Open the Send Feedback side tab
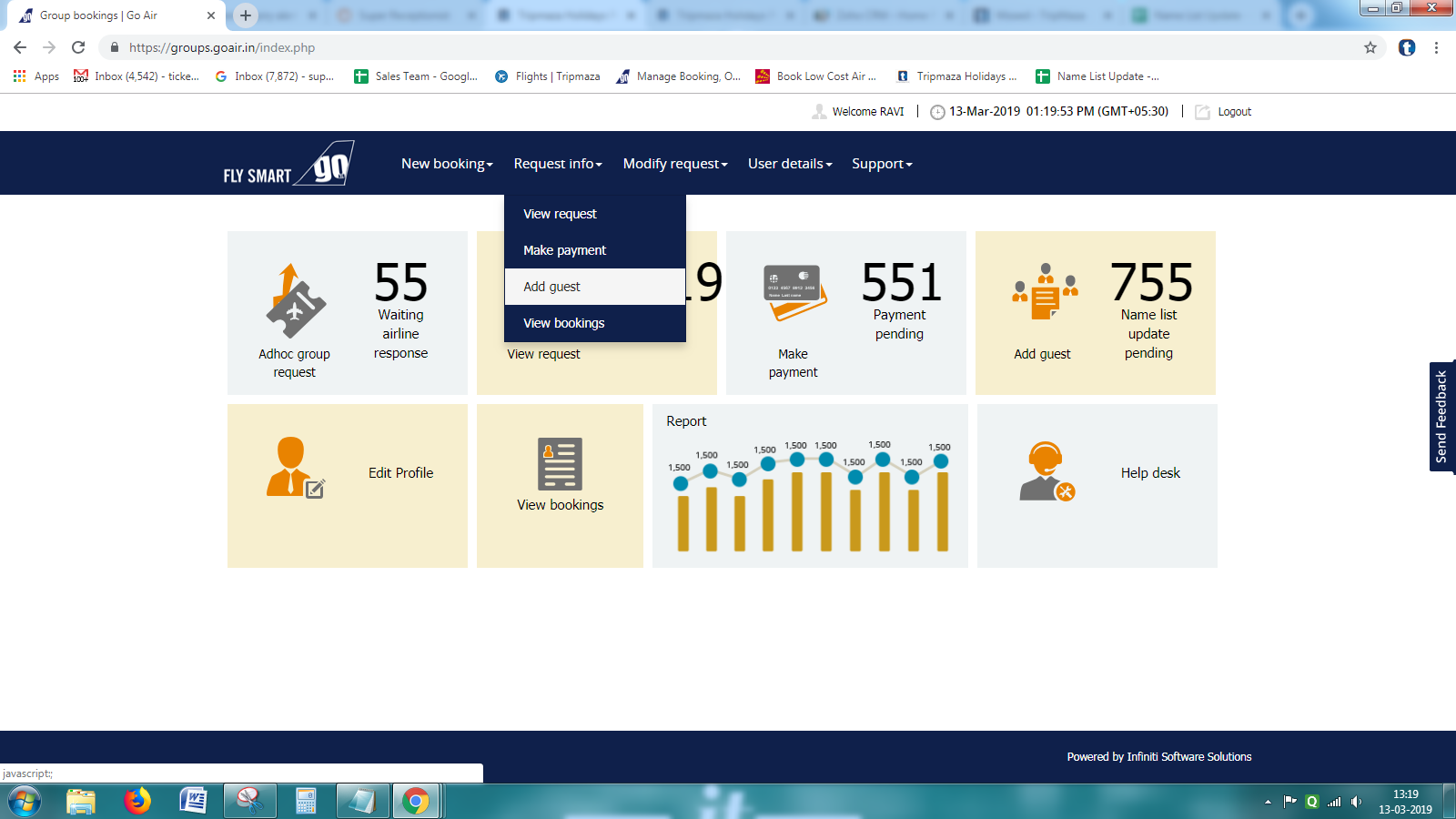The height and width of the screenshot is (819, 1456). [1442, 417]
